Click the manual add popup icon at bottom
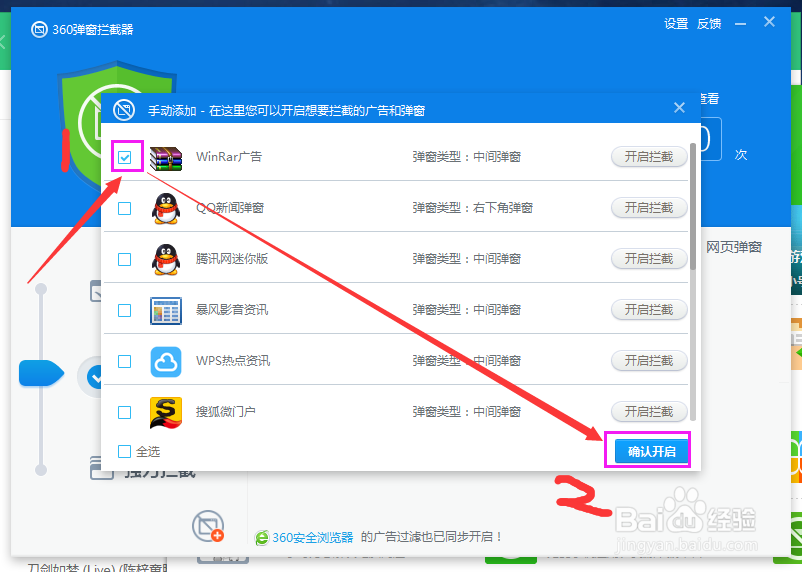Screen dimensions: 802x572 pyautogui.click(x=208, y=525)
